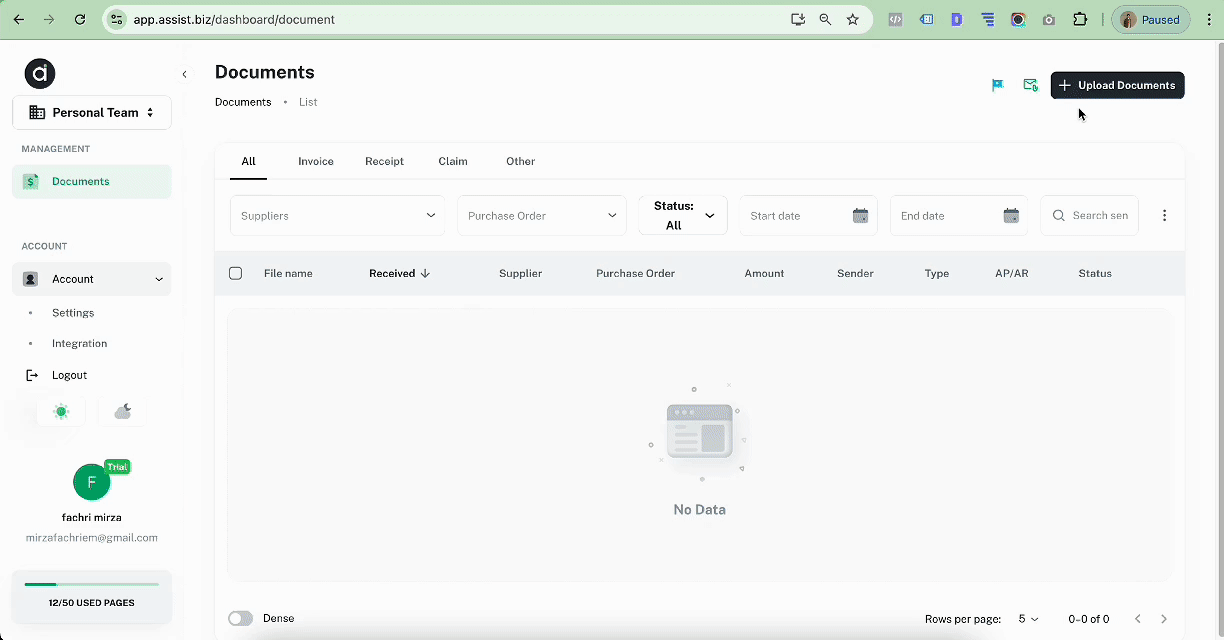
Task: Switch to dark mode moon icon
Action: [123, 412]
